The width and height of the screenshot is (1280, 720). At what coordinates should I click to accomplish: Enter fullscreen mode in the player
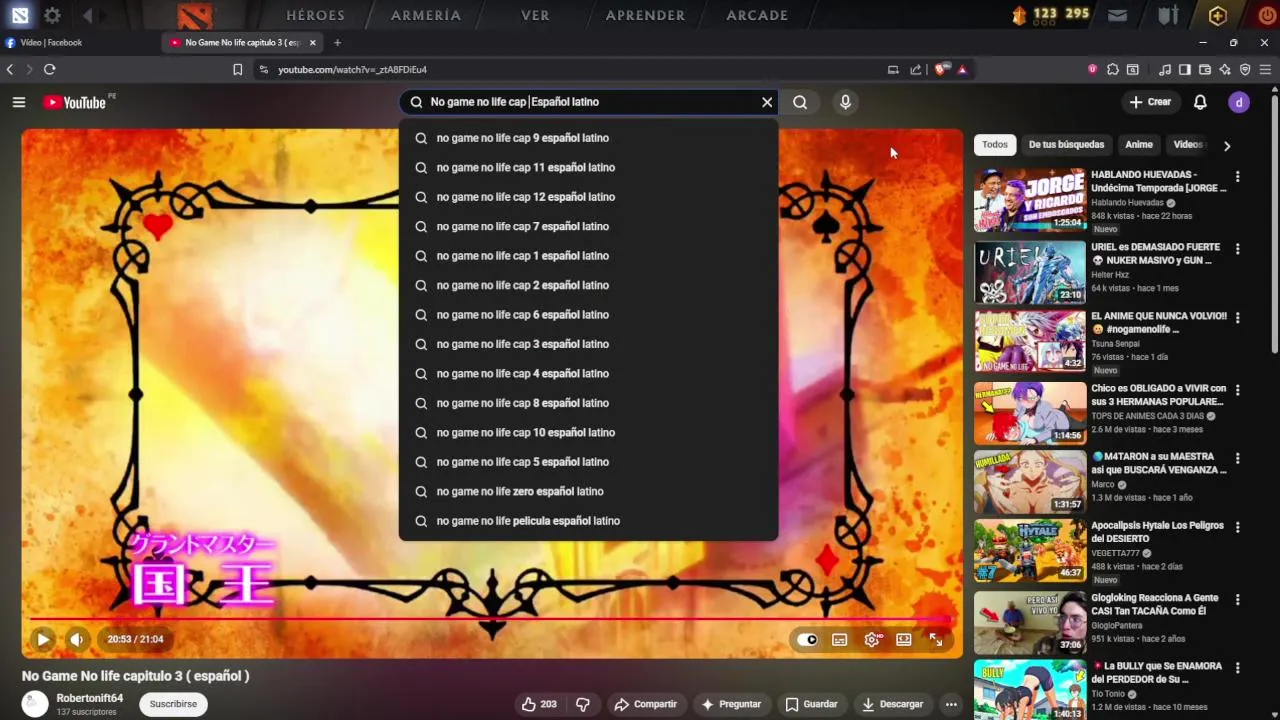[936, 640]
